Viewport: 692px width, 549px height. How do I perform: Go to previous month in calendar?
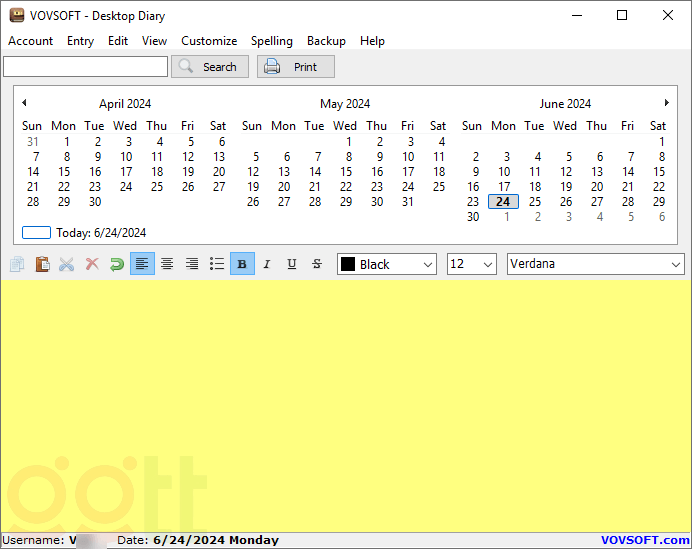coord(24,103)
